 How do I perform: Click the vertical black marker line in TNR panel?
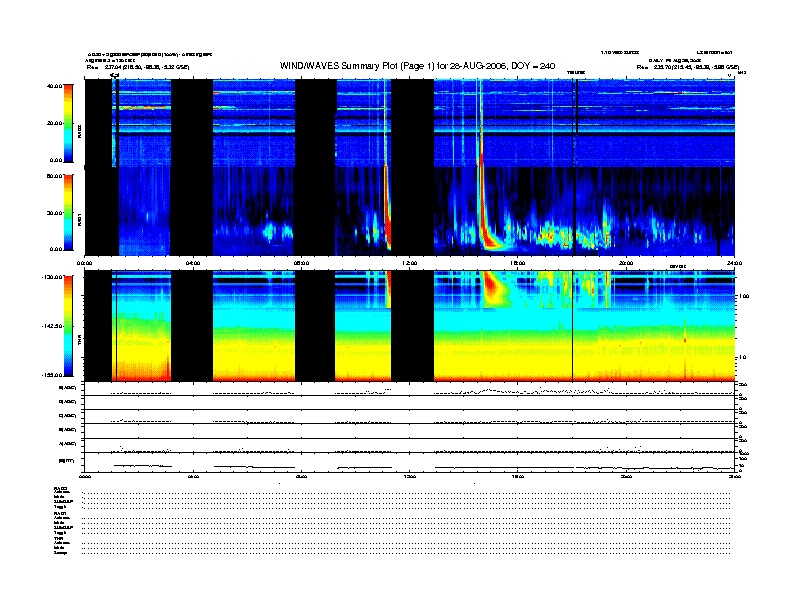572,326
